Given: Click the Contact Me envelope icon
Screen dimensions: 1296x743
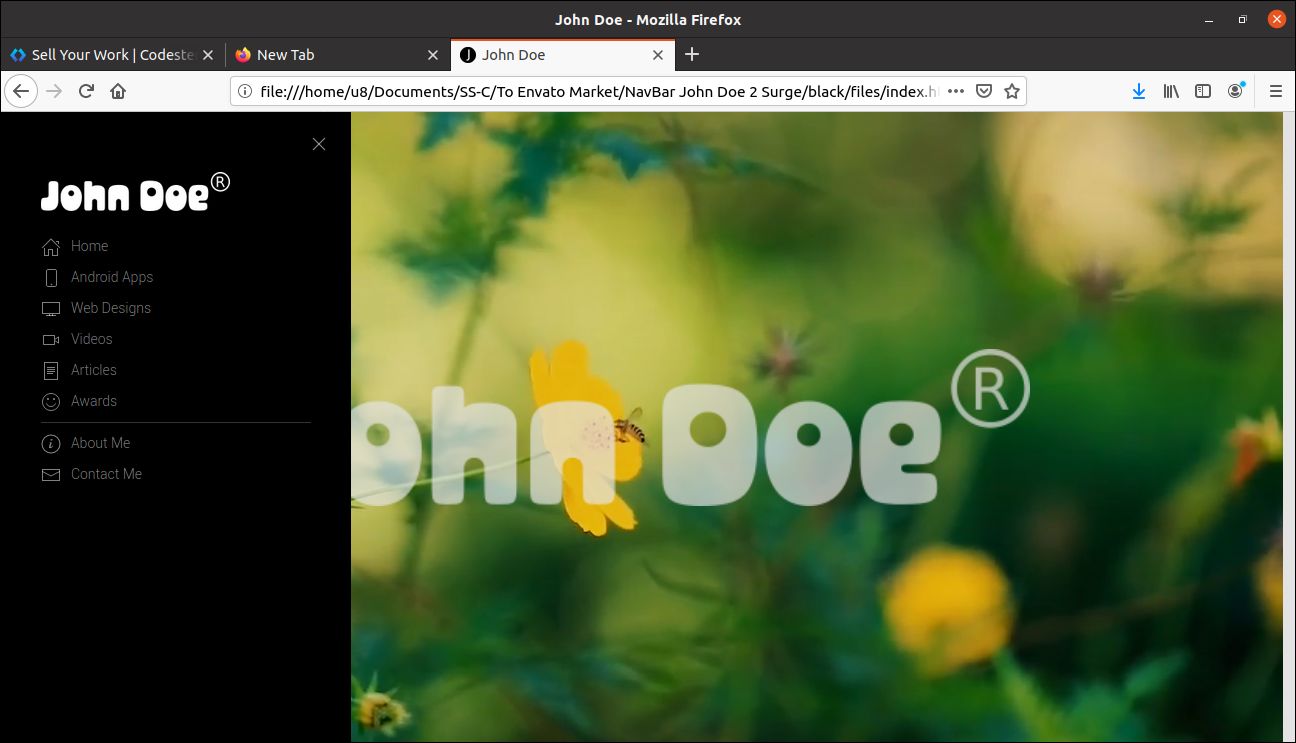Looking at the screenshot, I should 50,475.
